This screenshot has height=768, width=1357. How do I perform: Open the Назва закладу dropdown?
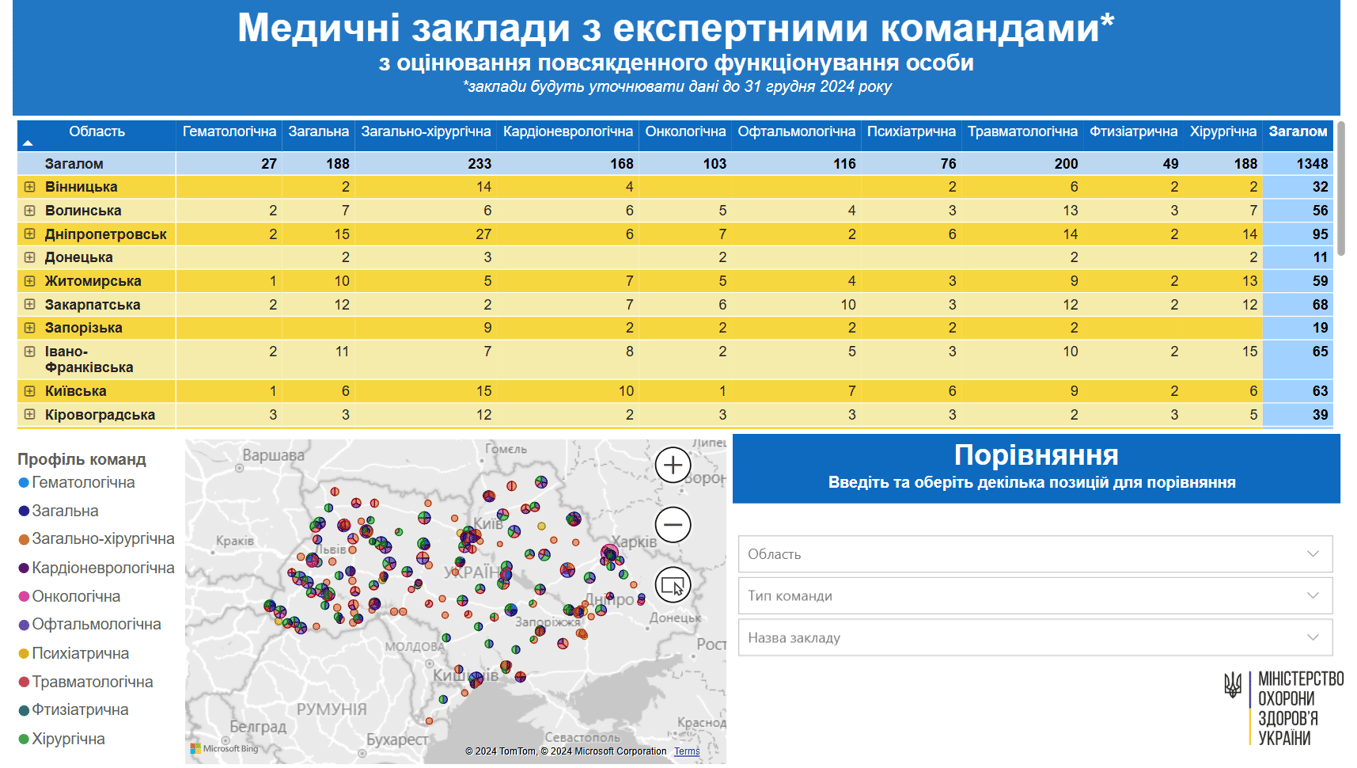point(1035,637)
